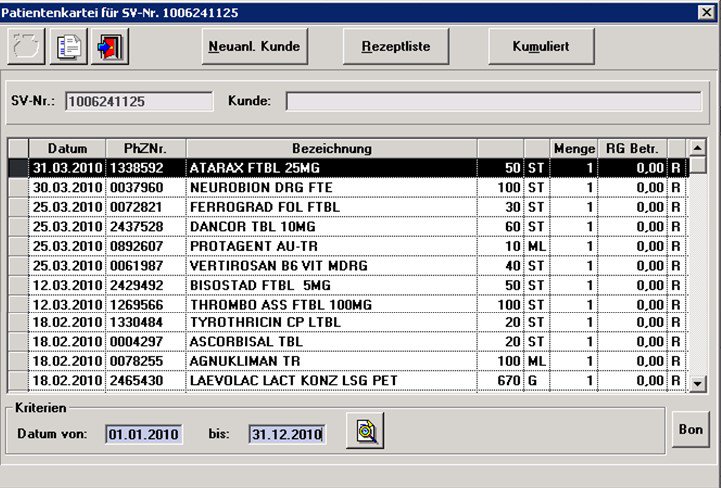
Task: Select the AGNUKLIMAN TR row
Action: pos(348,361)
